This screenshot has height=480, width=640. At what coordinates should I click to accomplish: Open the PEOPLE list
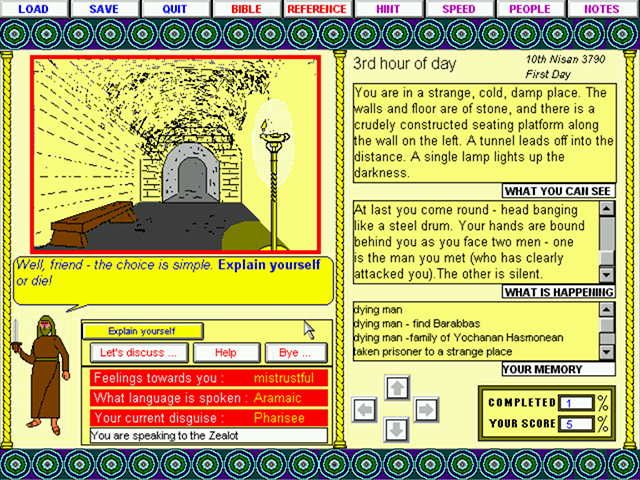530,9
